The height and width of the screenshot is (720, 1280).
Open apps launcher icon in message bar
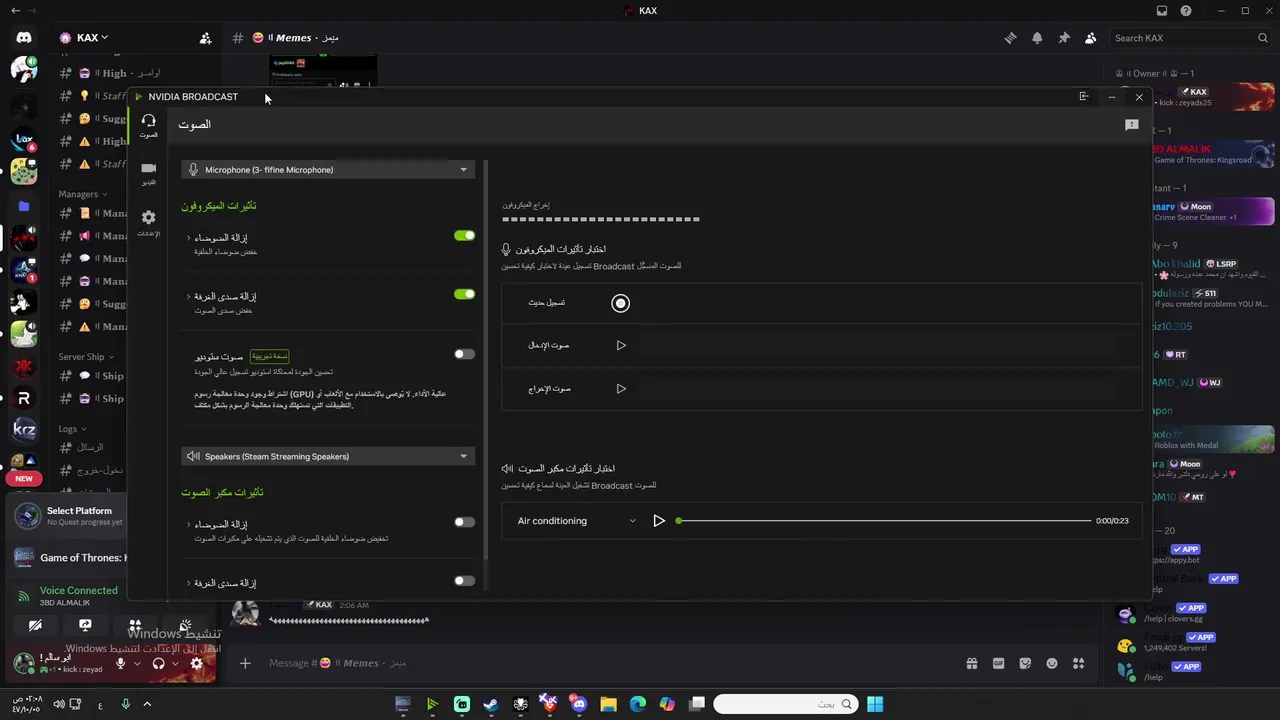click(1079, 663)
